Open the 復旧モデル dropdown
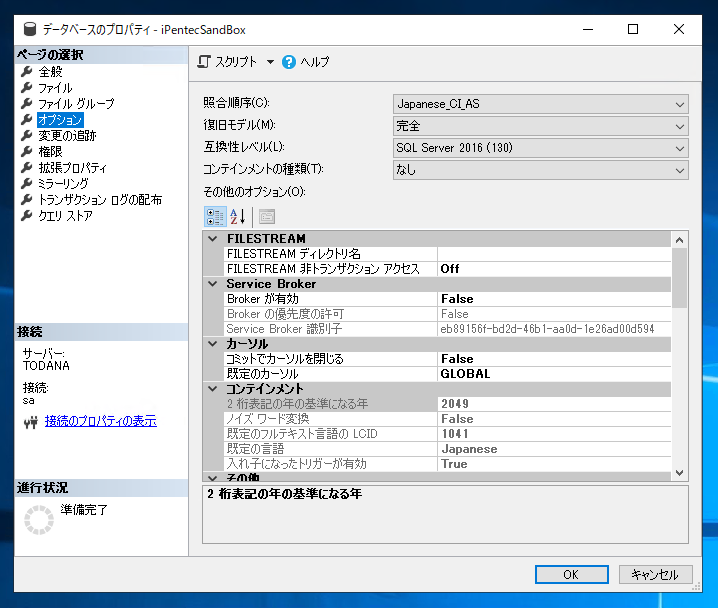The width and height of the screenshot is (718, 608). [x=540, y=126]
